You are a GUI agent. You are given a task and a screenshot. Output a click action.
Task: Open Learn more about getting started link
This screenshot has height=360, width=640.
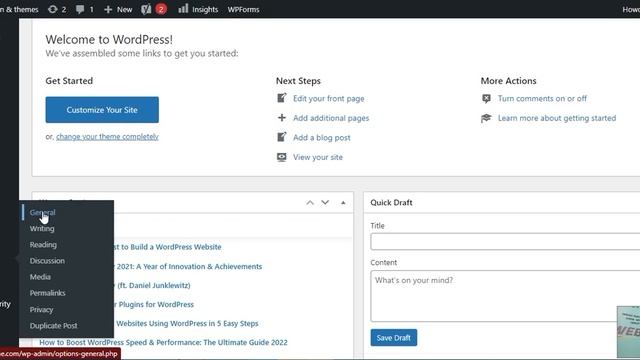point(557,118)
